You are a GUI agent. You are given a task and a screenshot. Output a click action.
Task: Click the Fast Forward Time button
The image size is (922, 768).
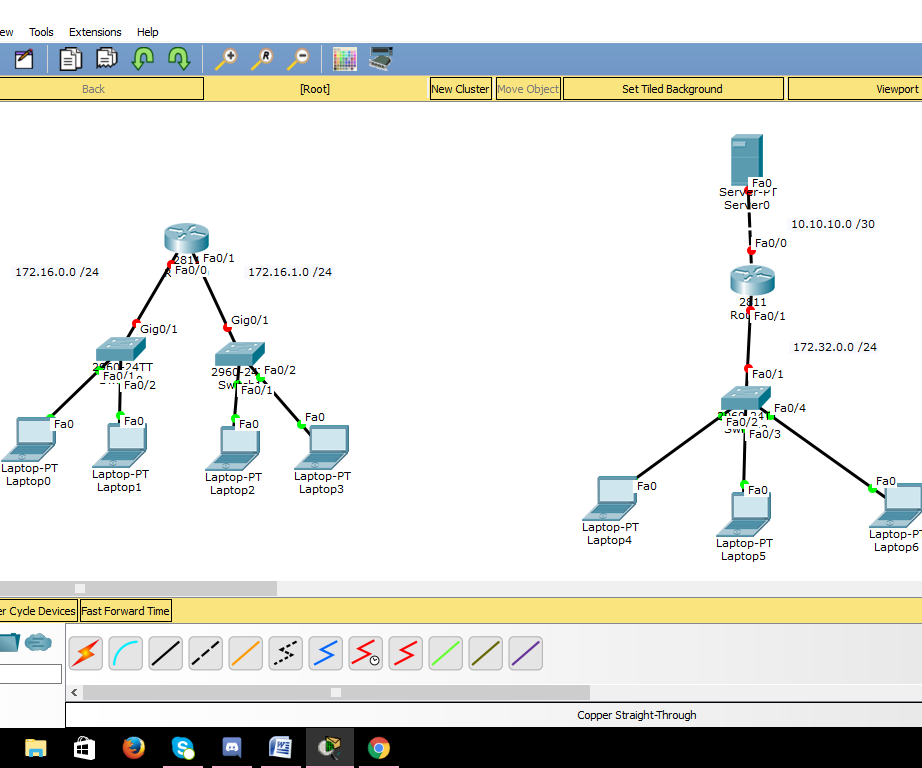pos(125,610)
